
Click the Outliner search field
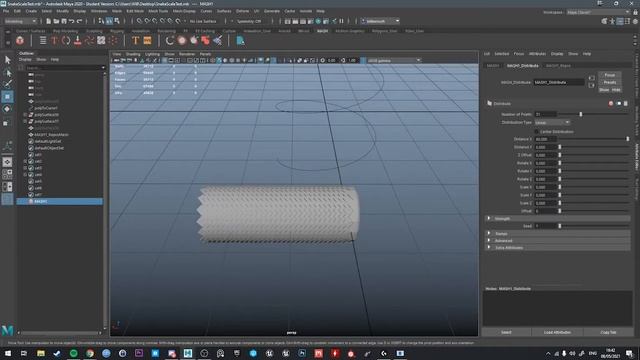tap(64, 67)
